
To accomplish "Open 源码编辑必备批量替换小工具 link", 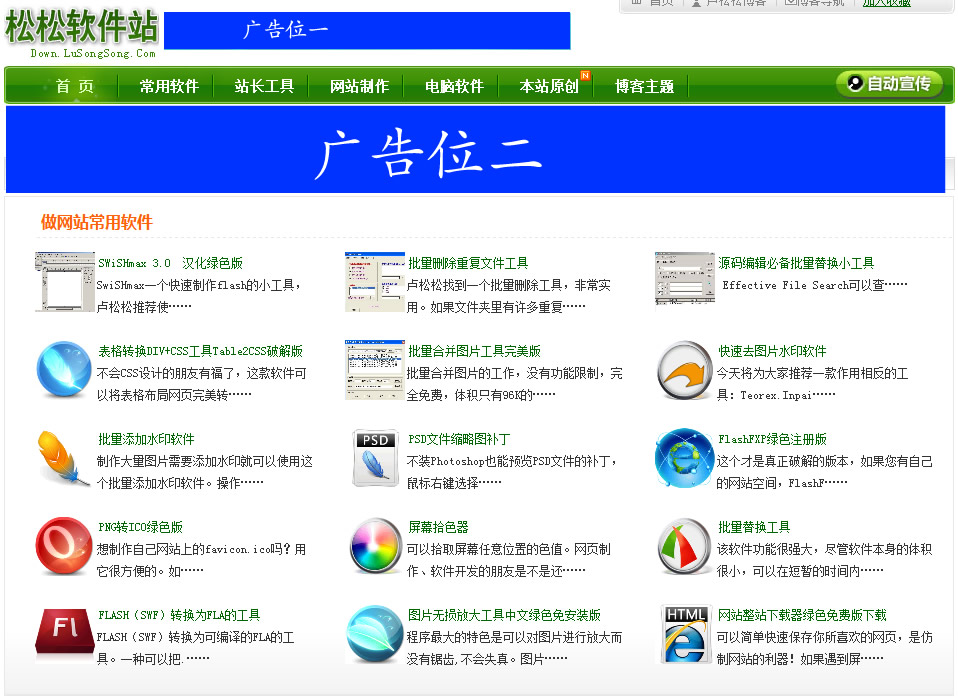I will click(796, 263).
